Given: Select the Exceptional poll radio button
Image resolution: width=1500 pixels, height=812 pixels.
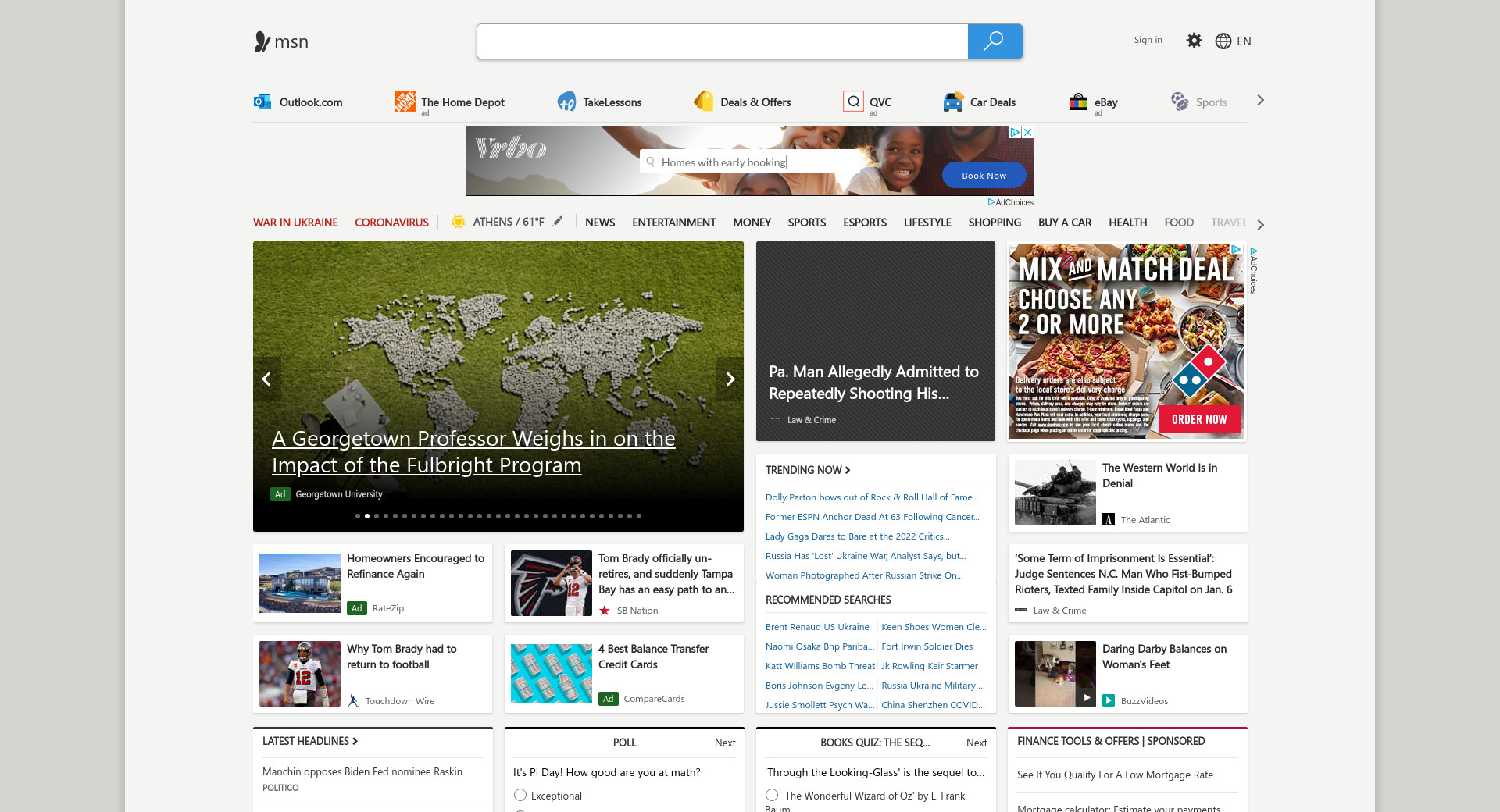Looking at the screenshot, I should 520,795.
